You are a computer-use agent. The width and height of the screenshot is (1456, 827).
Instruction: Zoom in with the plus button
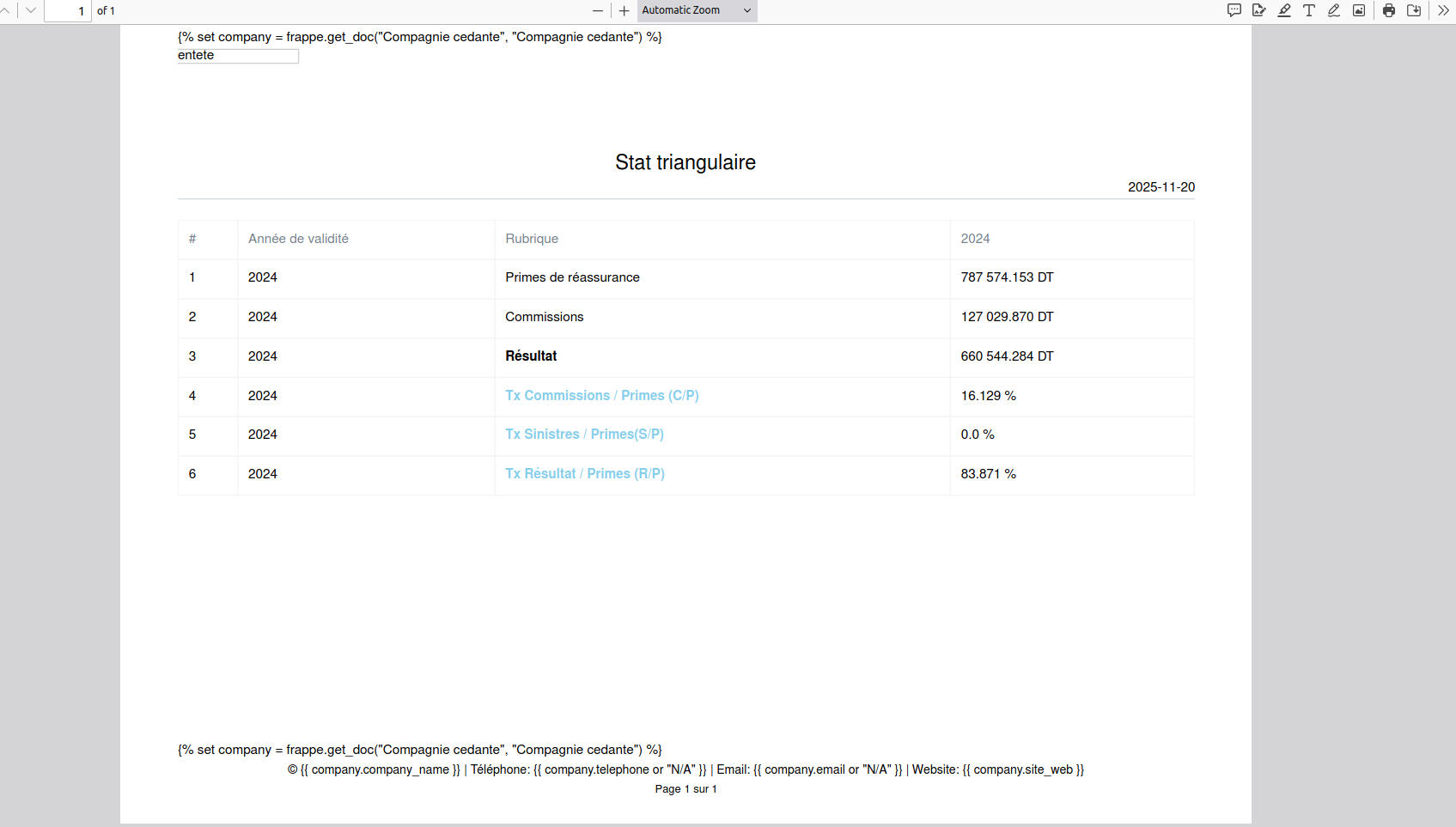click(624, 10)
